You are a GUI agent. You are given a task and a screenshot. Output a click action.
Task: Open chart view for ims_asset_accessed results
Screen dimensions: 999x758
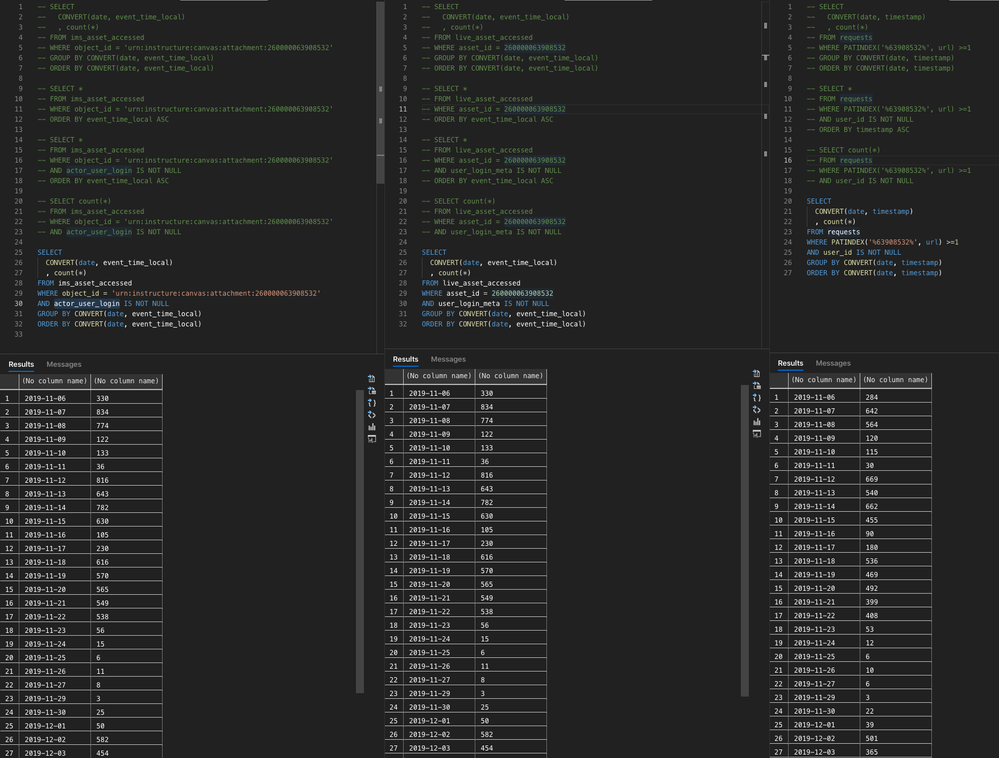[x=372, y=427]
